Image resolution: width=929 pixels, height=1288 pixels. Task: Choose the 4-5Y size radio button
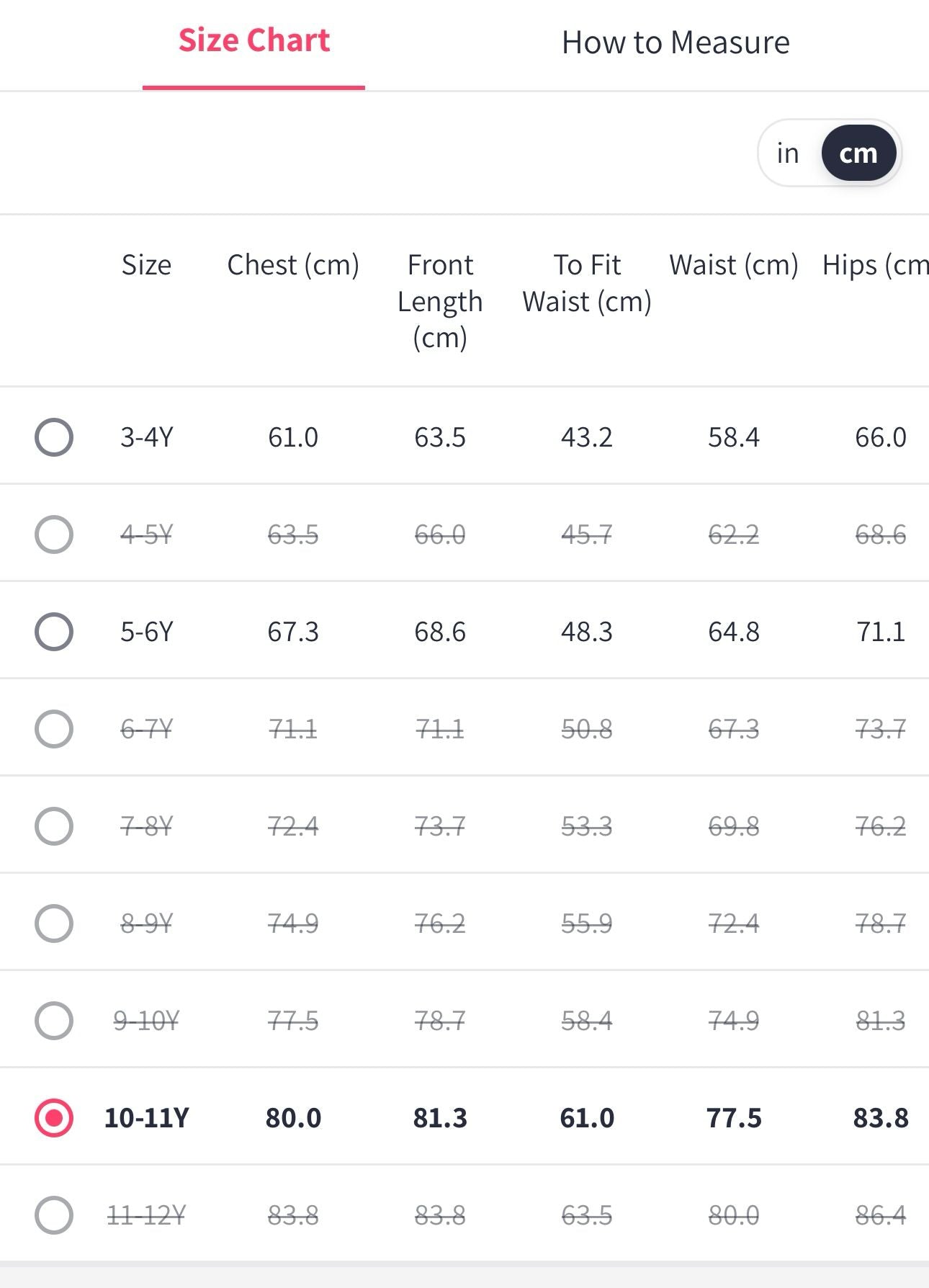(54, 535)
